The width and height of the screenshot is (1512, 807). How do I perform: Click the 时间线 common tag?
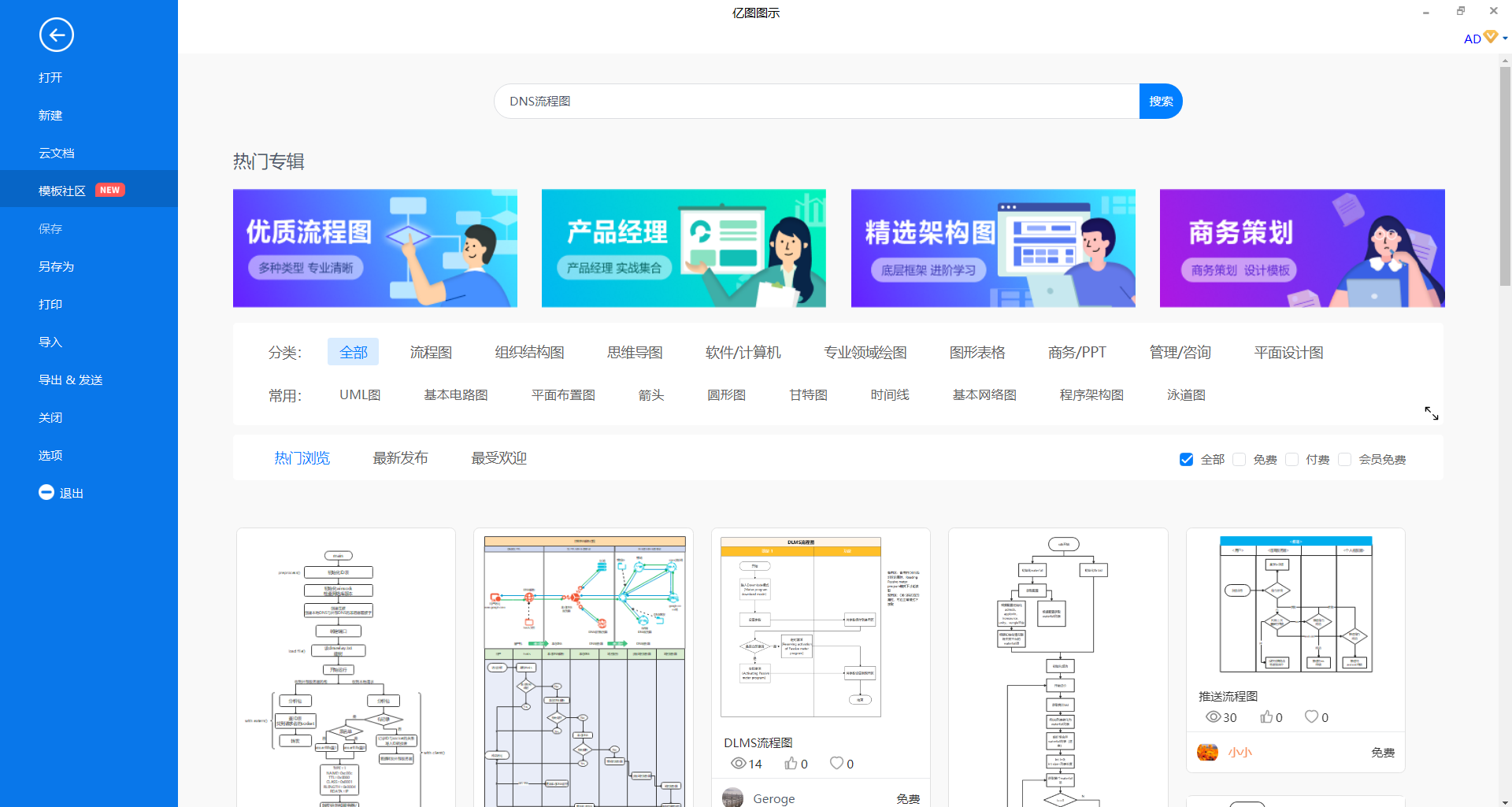tap(890, 394)
